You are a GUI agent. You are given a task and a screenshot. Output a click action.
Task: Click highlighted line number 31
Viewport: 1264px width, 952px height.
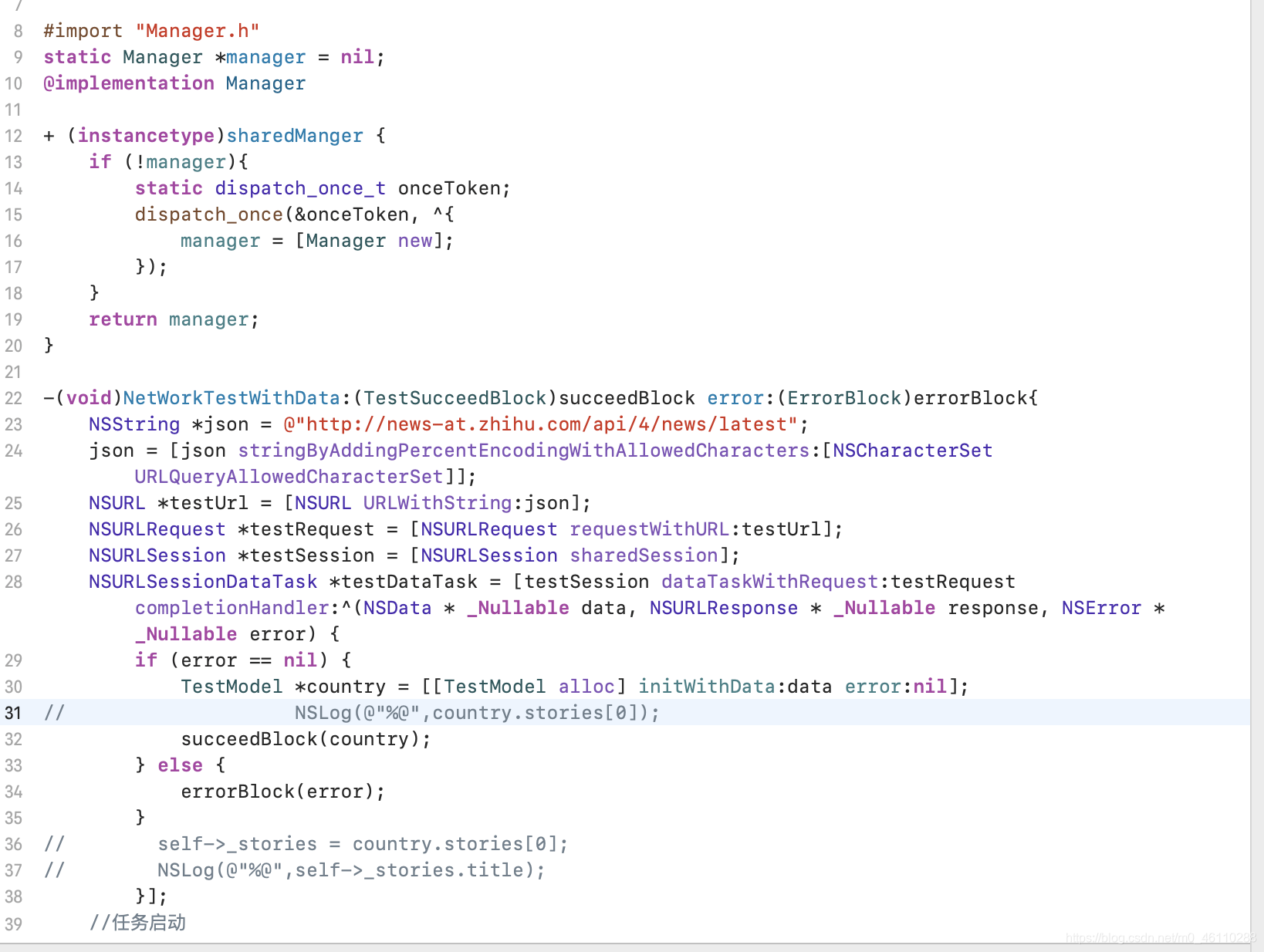coord(13,713)
